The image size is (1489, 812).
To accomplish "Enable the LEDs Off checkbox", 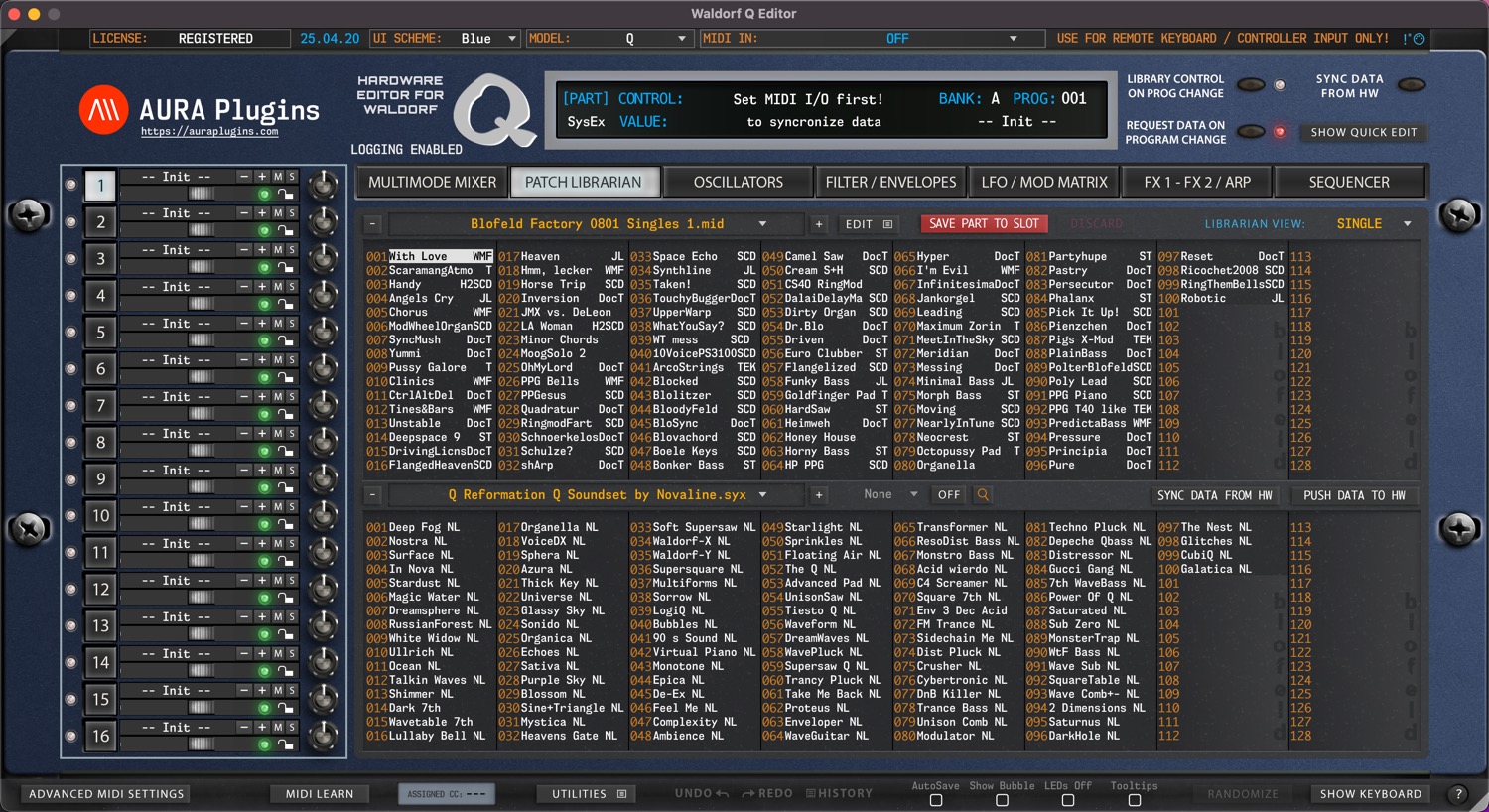I will 1068,800.
